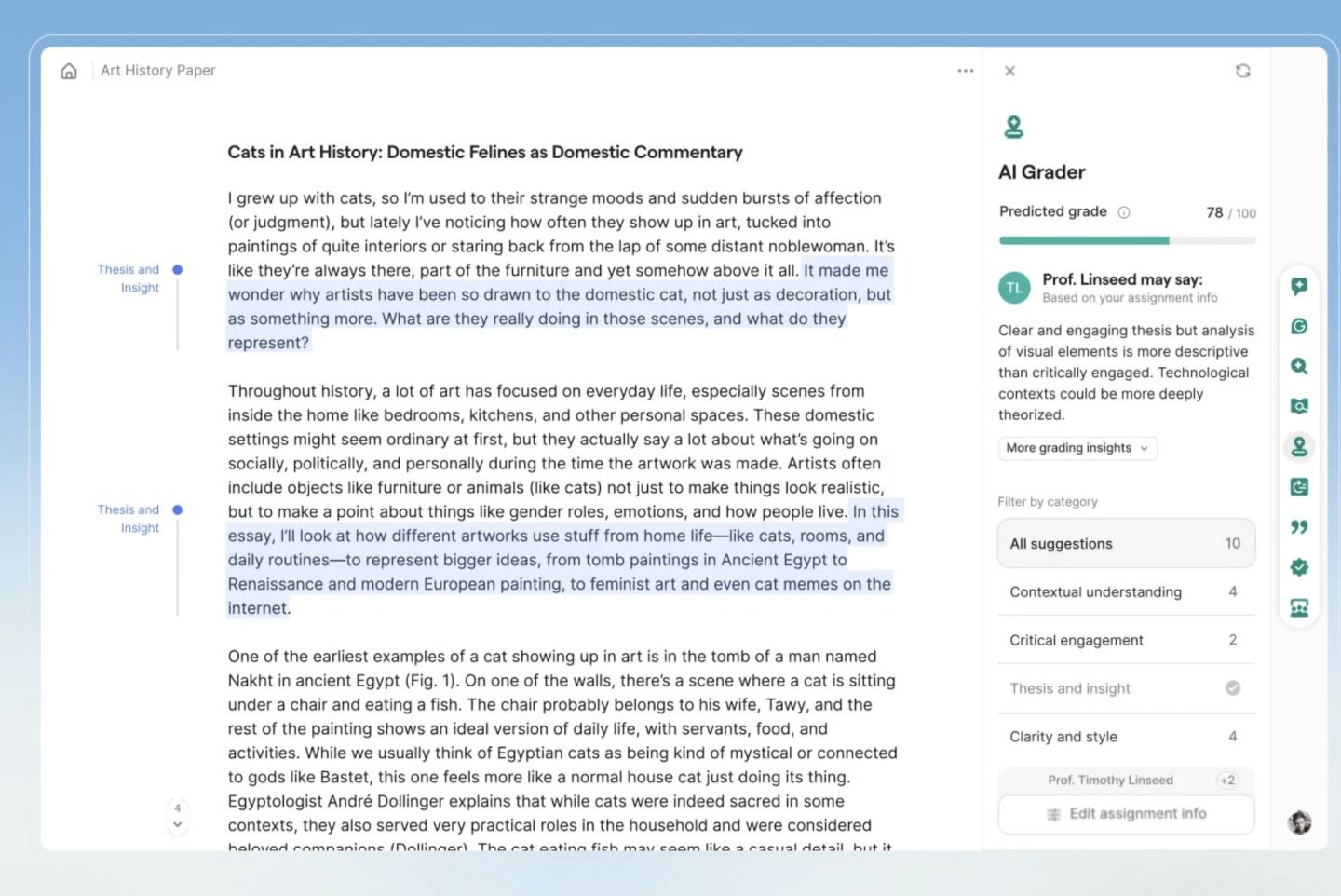Open the citations panel

point(1299,526)
